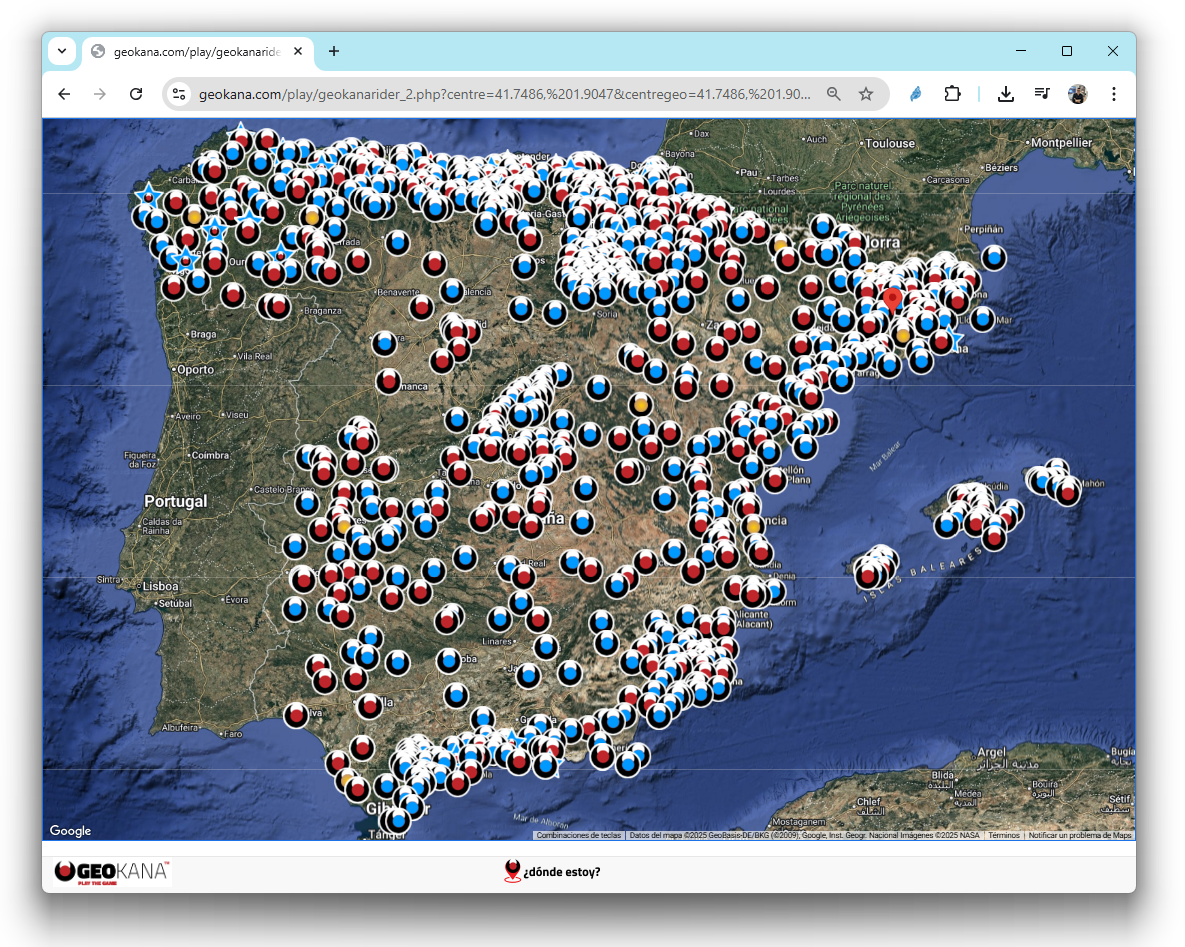Open the profile avatar menu
Image resolution: width=1185 pixels, height=947 pixels.
point(1077,94)
